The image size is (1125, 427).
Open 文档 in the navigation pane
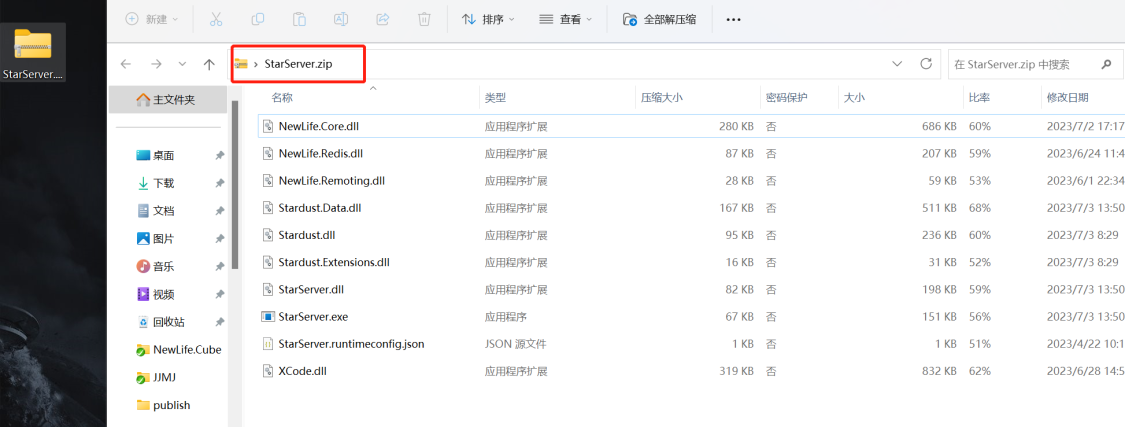164,211
